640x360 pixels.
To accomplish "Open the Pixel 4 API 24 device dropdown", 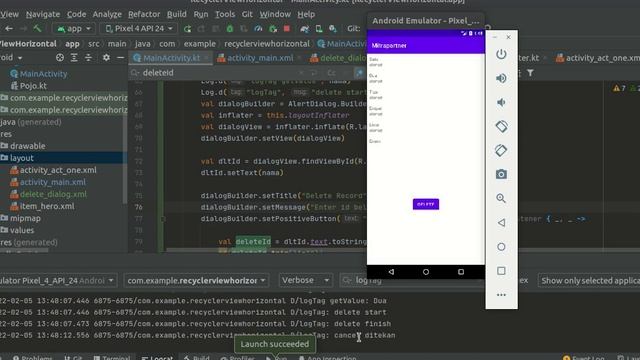I will coord(139,29).
